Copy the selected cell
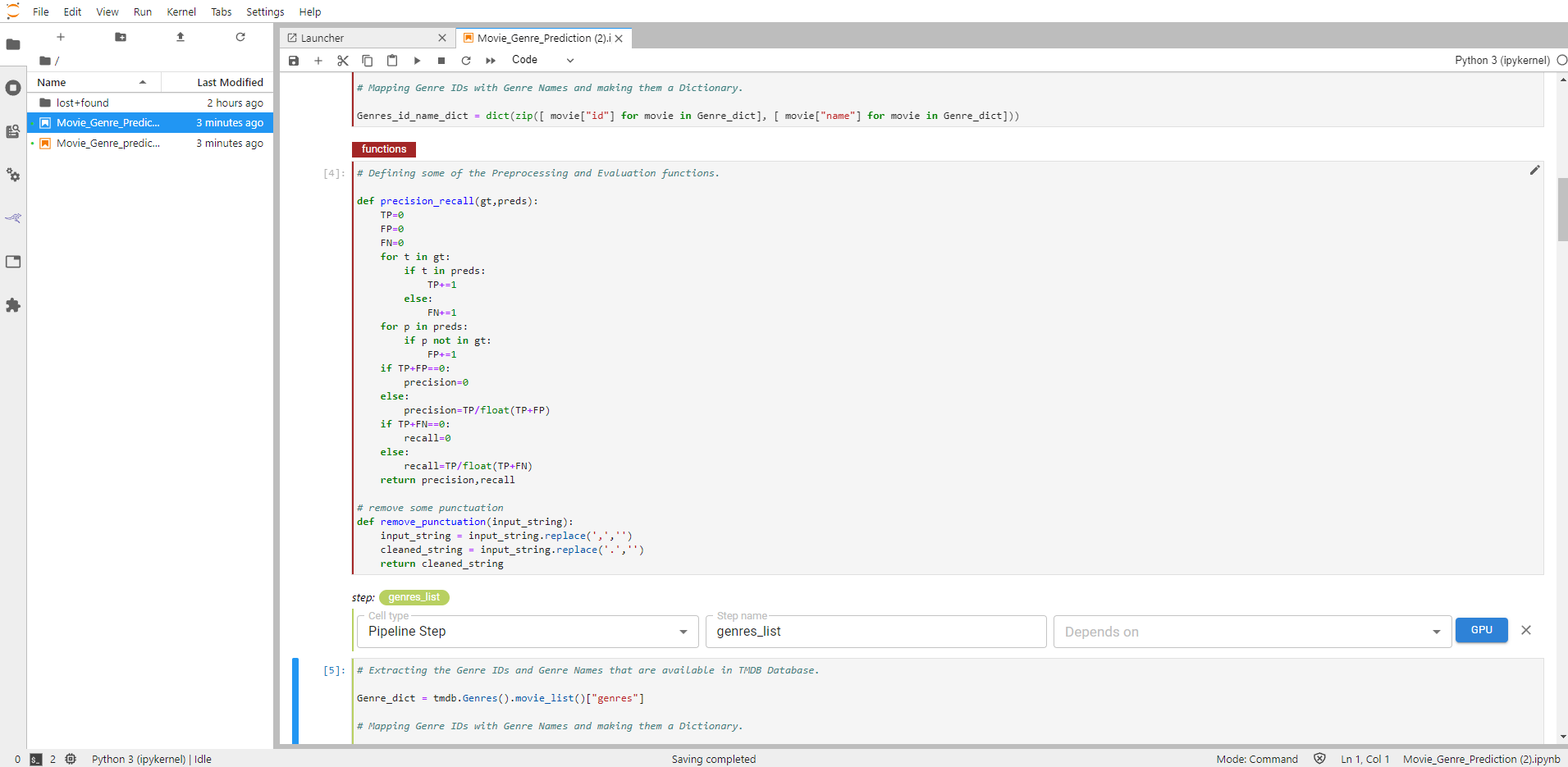 (368, 60)
